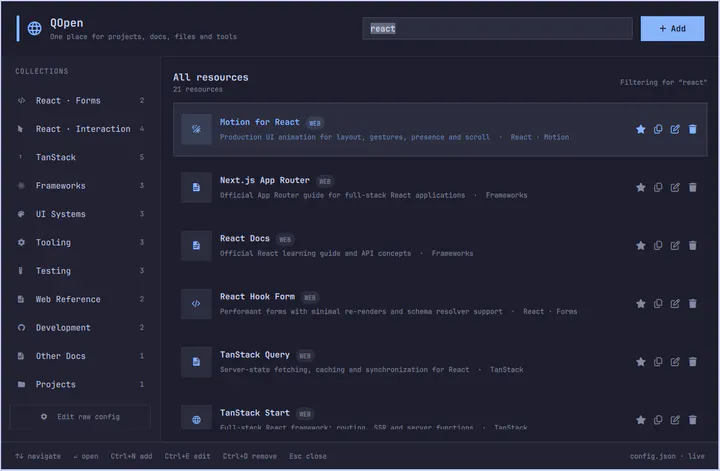Viewport: 720px width, 471px height.
Task: Select the Frameworks collection
Action: (80, 186)
